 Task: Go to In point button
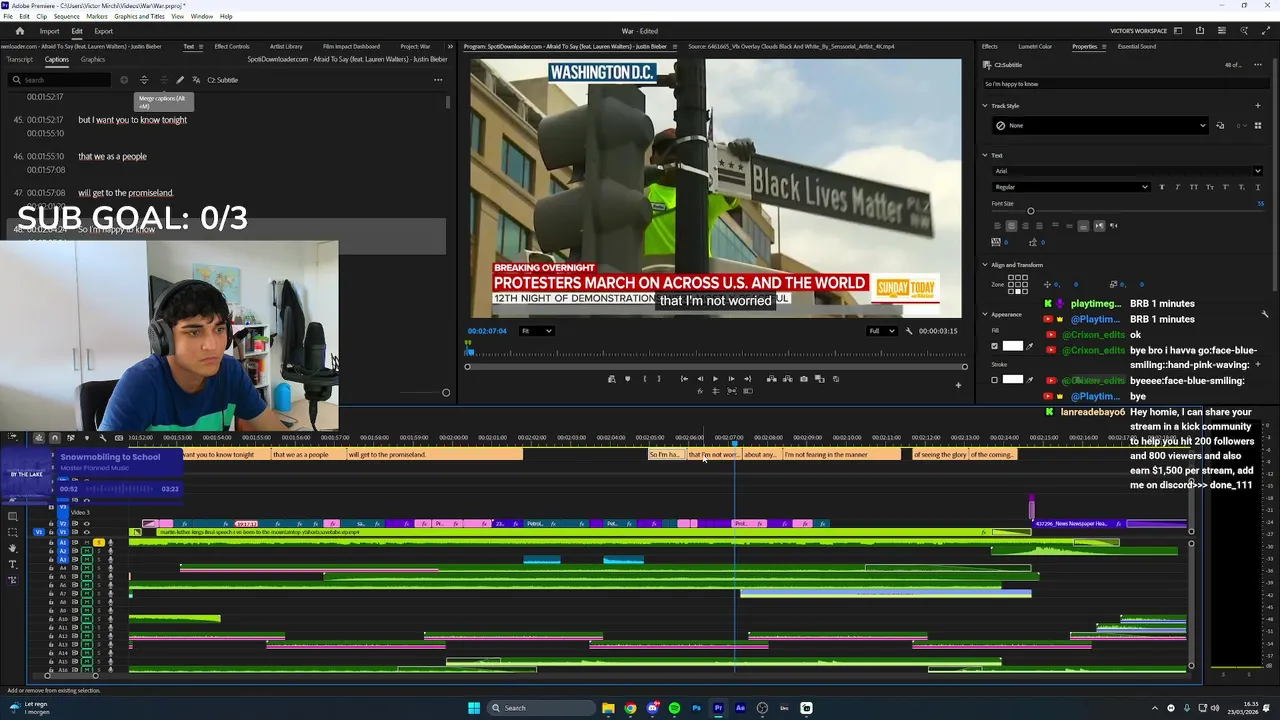[684, 379]
